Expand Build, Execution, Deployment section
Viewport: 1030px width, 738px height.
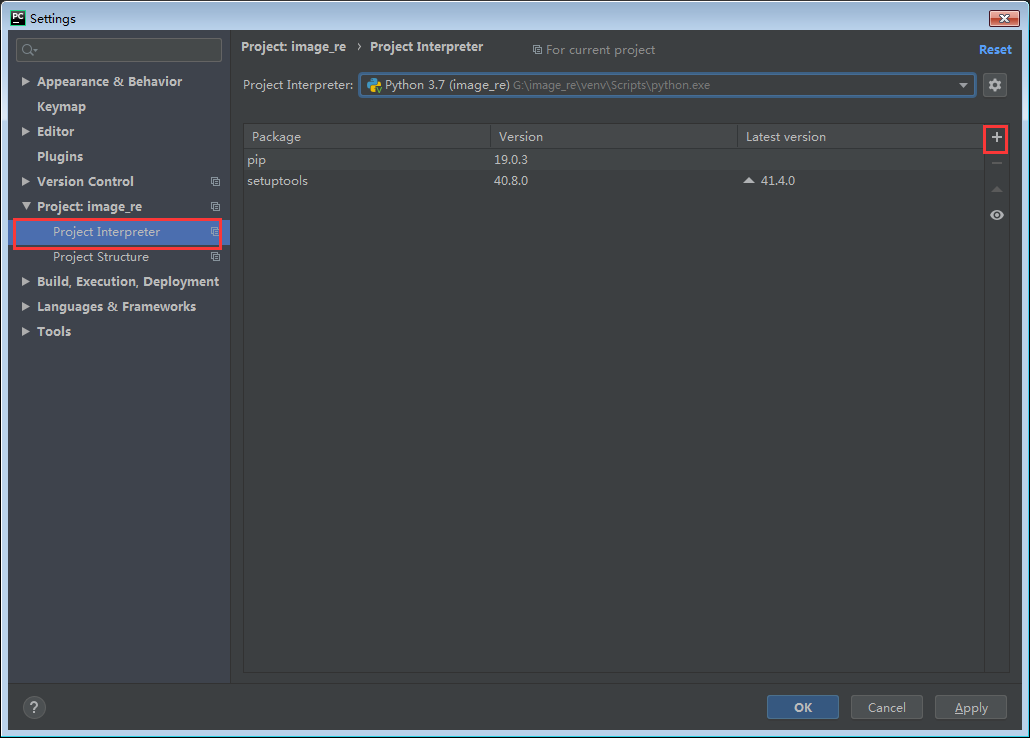26,281
